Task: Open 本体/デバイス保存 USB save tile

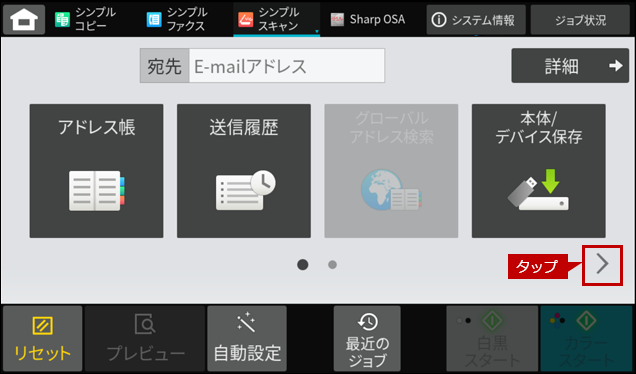Action: pos(538,171)
